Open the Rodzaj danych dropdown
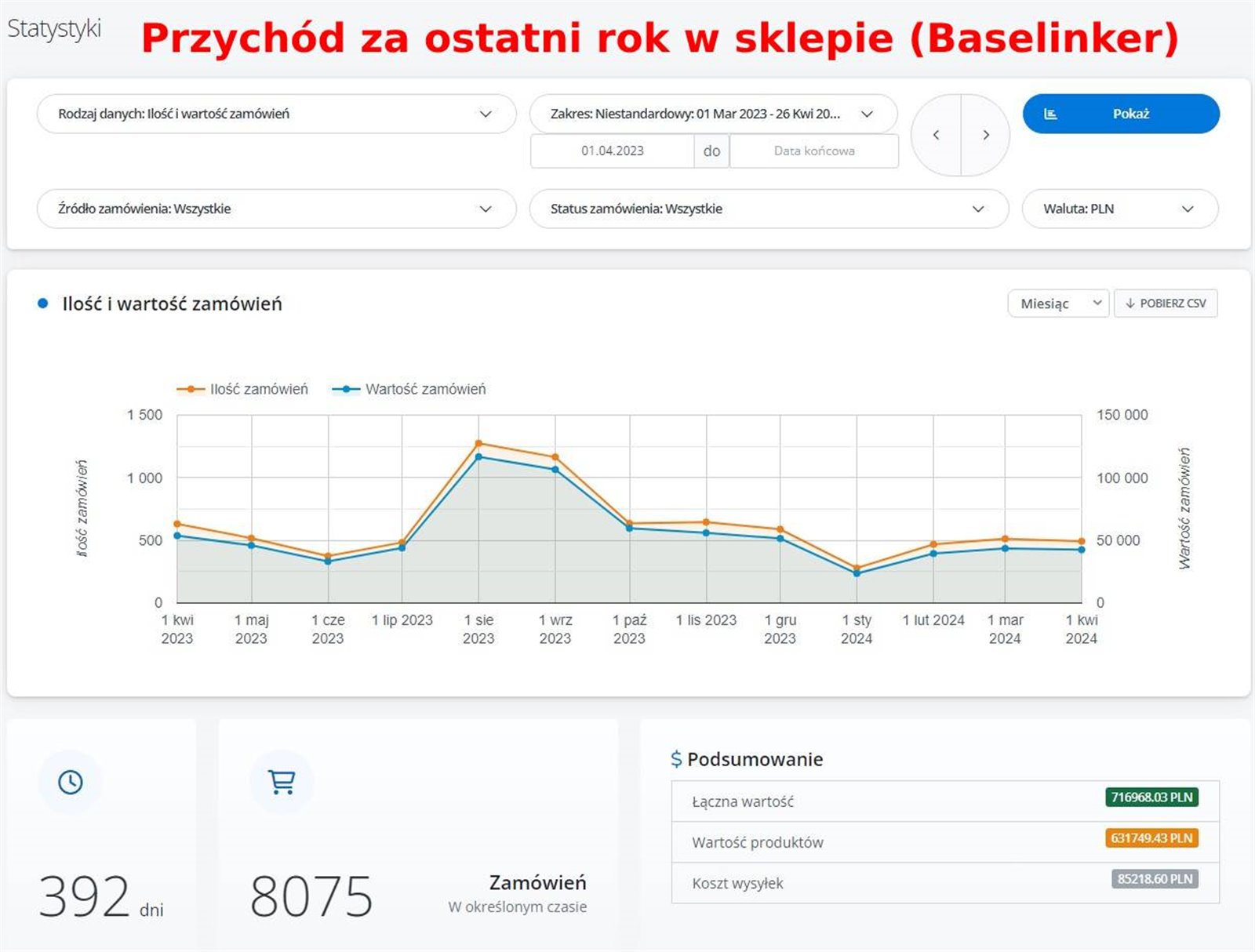Viewport: 1255px width, 952px height. [x=276, y=114]
